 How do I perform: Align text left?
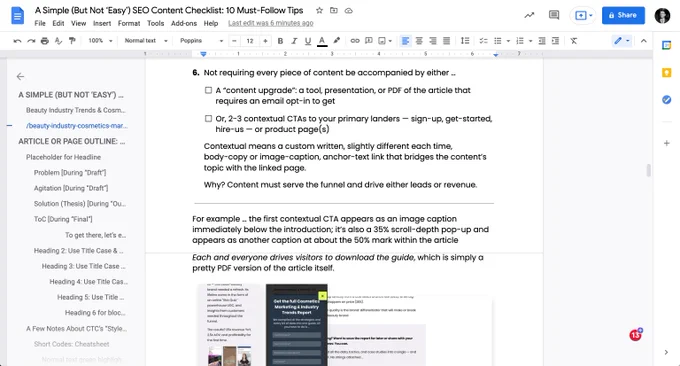pyautogui.click(x=405, y=41)
